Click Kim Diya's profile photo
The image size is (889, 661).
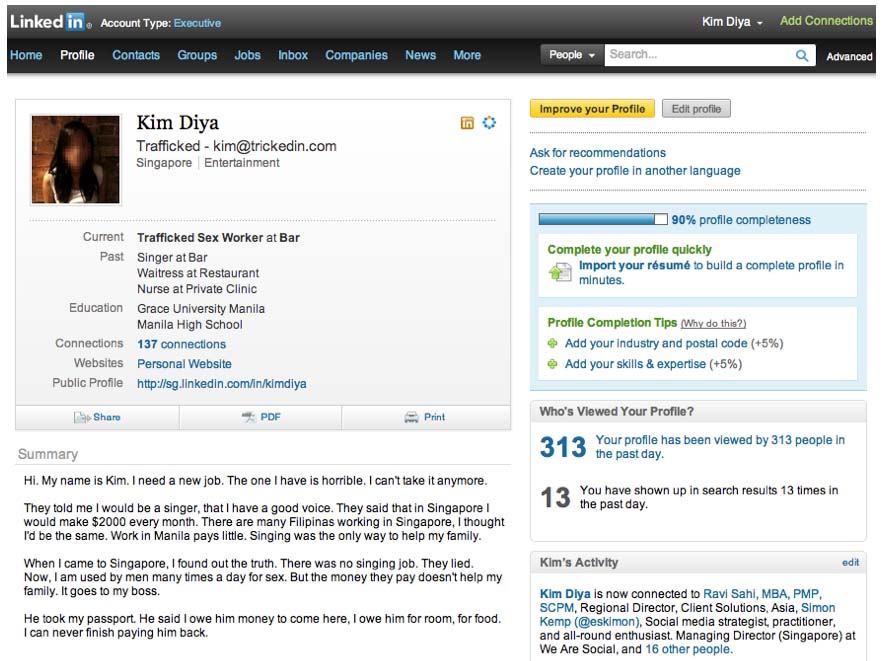75,159
